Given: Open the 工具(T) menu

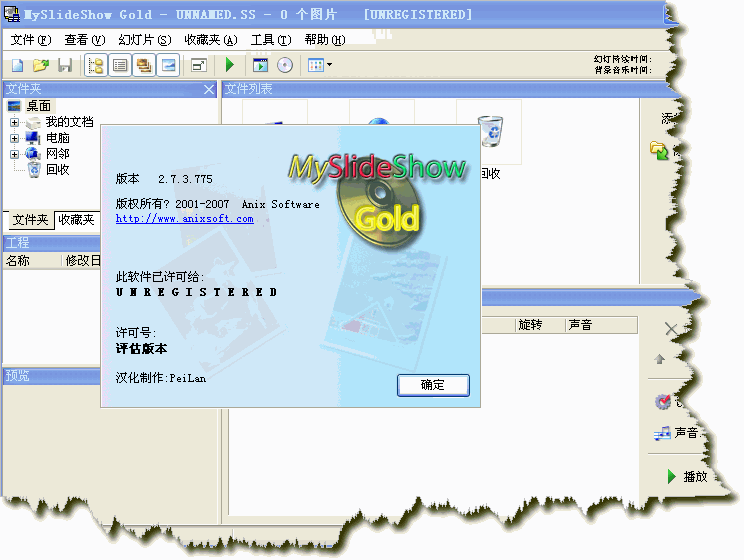Looking at the screenshot, I should coord(271,40).
